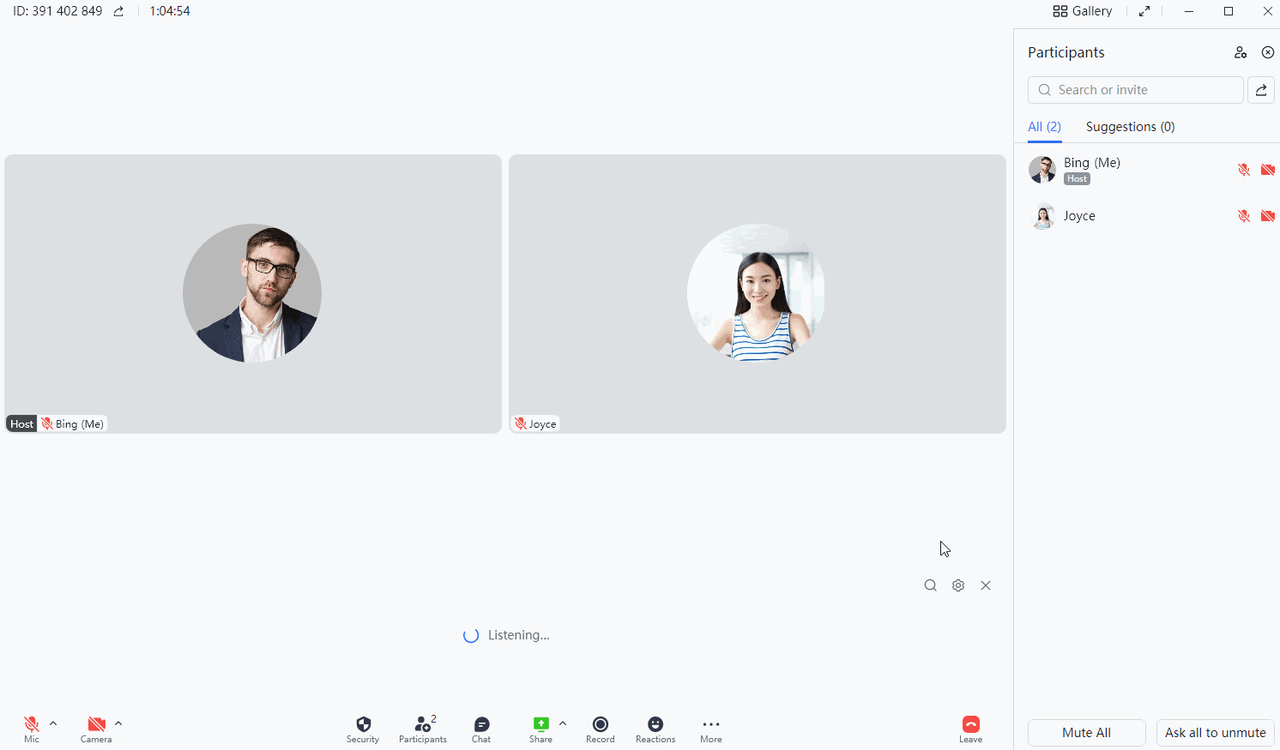Start recording the meeting
This screenshot has width=1280, height=750.
point(600,728)
